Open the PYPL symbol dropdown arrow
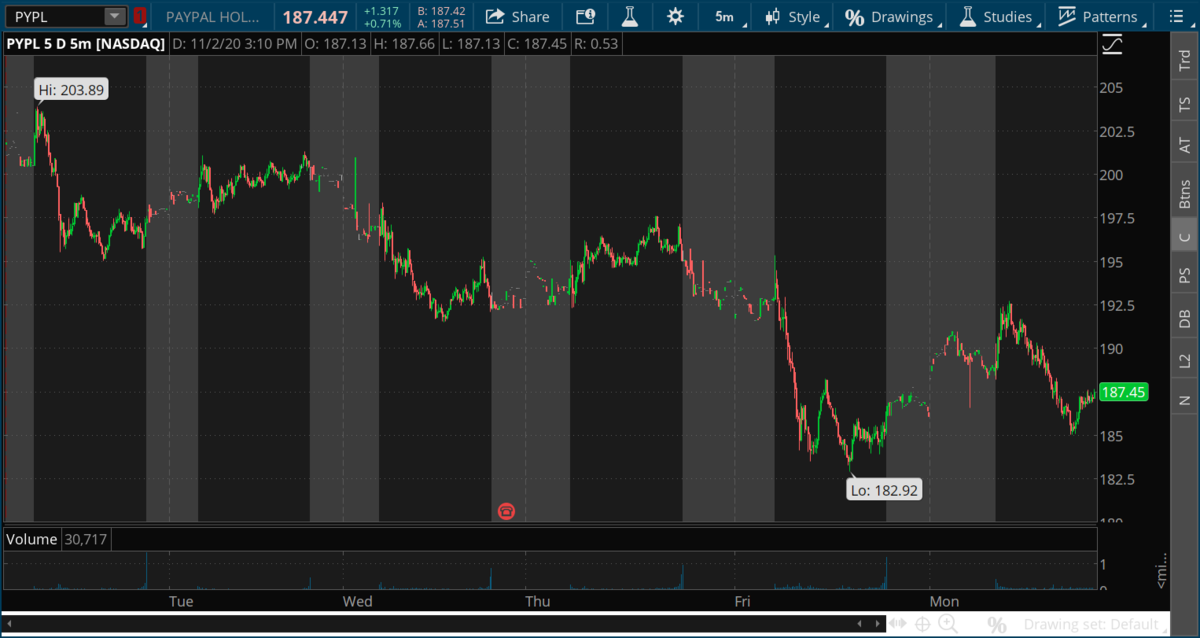 click(115, 17)
